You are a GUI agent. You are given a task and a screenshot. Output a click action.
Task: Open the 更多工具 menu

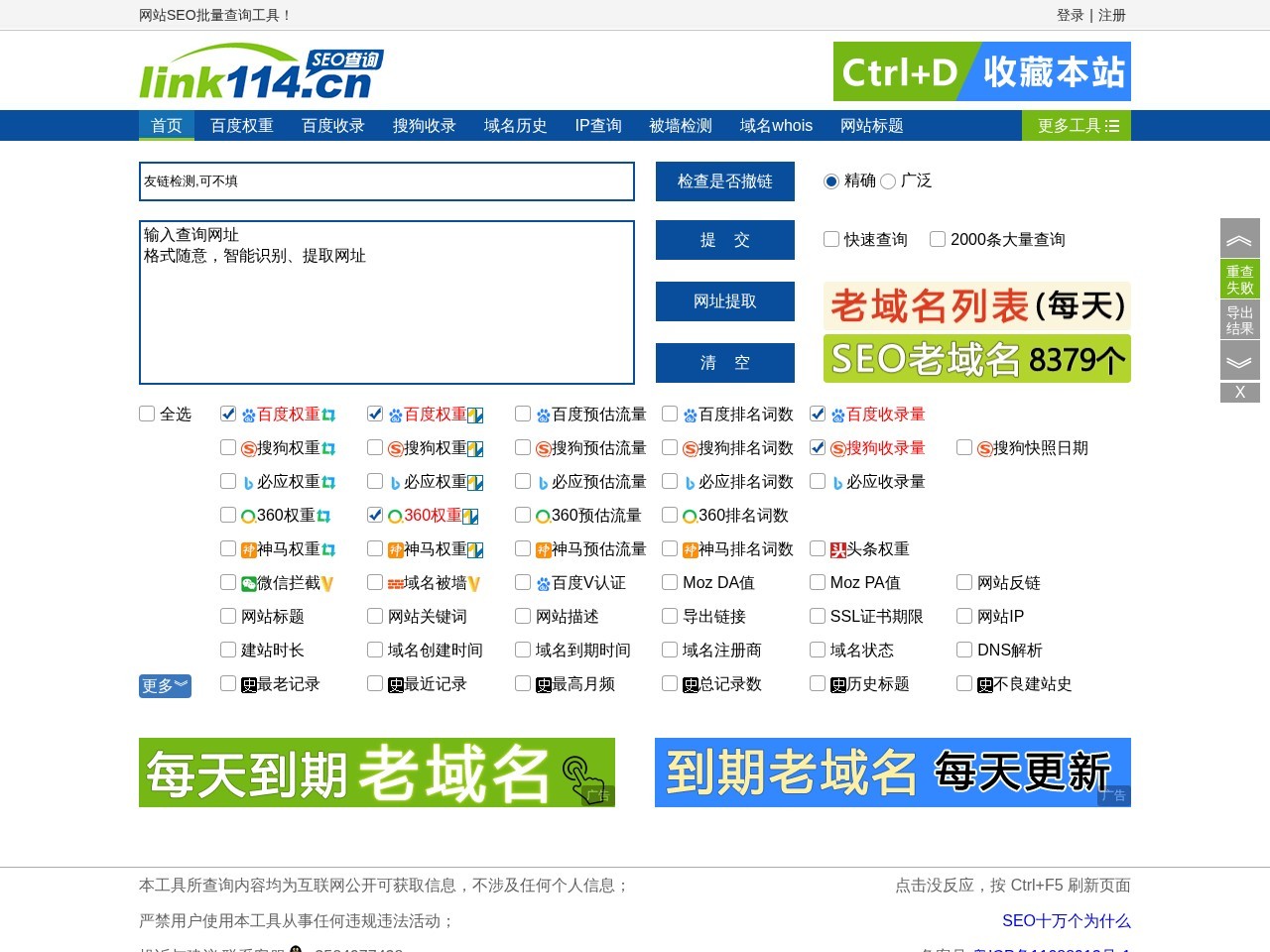(1077, 126)
